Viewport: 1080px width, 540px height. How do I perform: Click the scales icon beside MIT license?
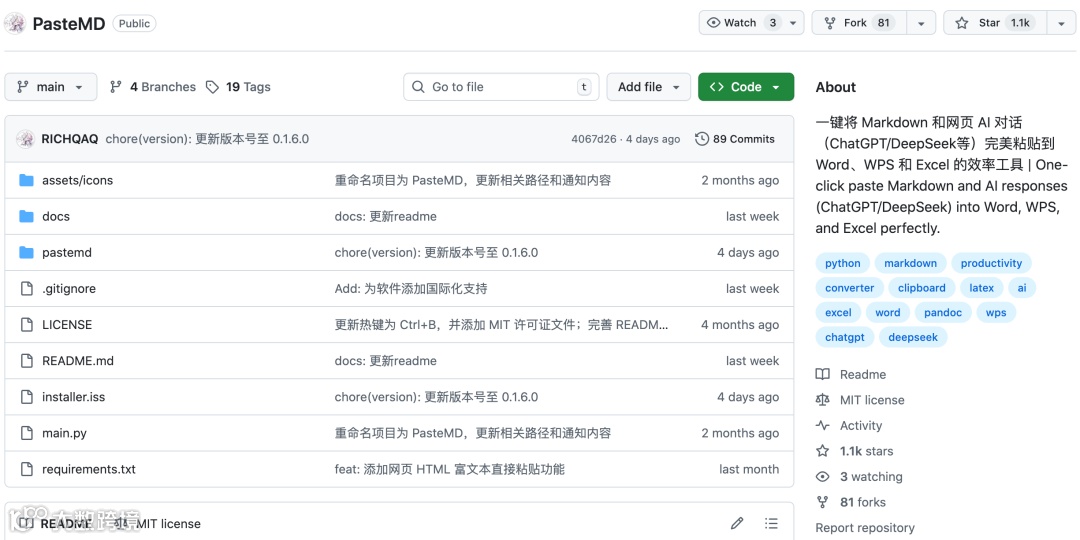coord(822,400)
